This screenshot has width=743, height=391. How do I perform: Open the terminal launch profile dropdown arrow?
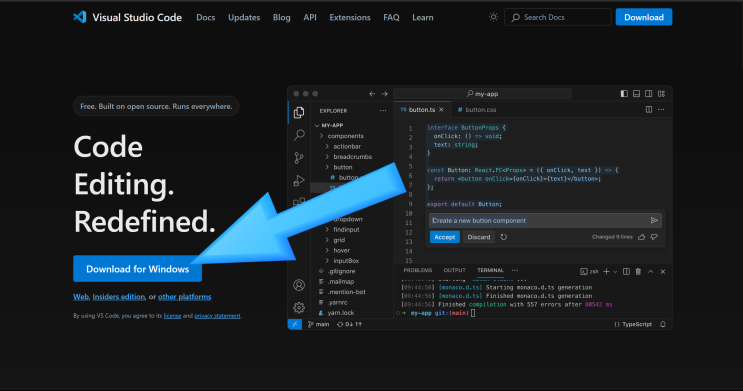615,272
